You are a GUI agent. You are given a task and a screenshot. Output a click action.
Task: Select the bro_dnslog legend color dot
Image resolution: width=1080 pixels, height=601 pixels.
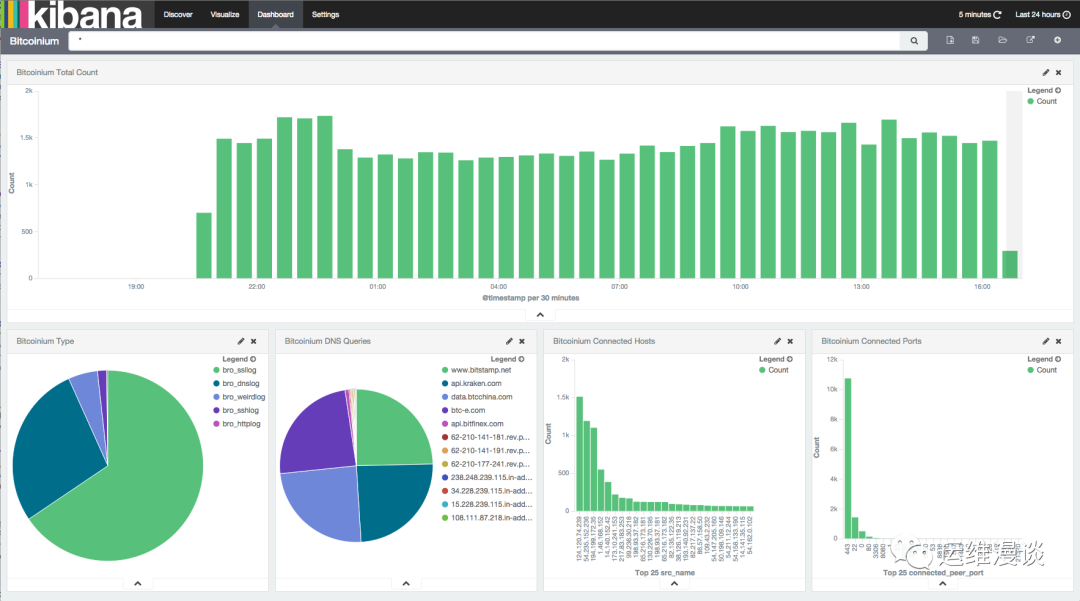coord(216,383)
